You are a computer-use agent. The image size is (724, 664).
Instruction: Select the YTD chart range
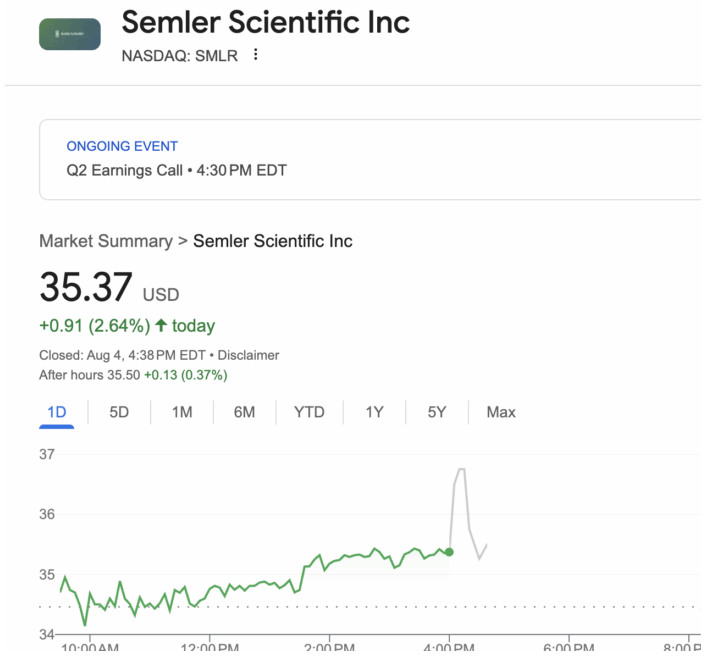309,412
